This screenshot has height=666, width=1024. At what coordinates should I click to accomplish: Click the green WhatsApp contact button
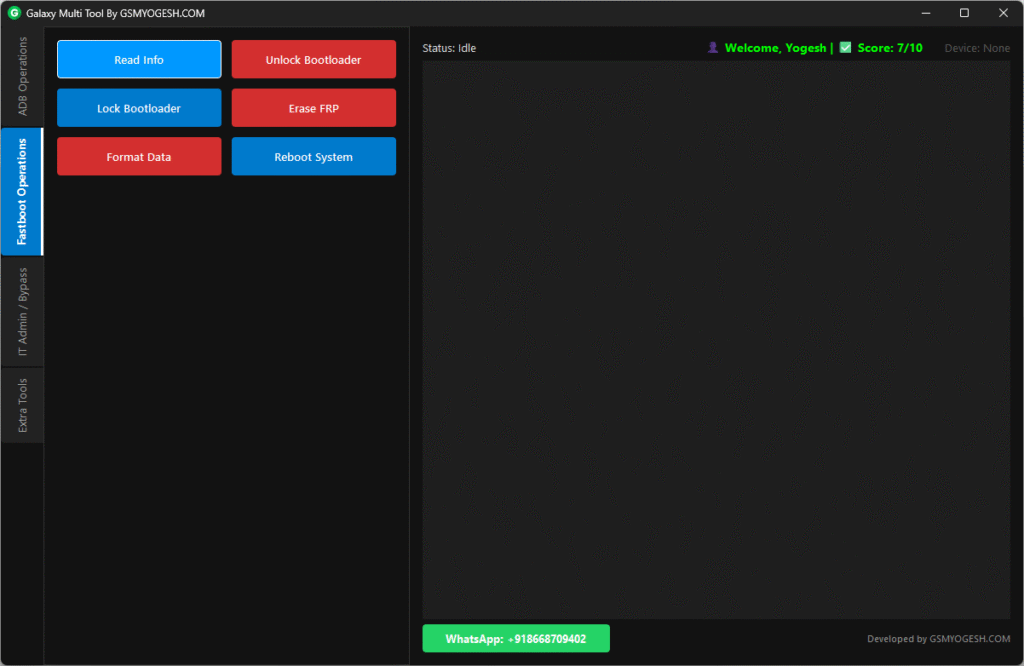click(x=515, y=639)
